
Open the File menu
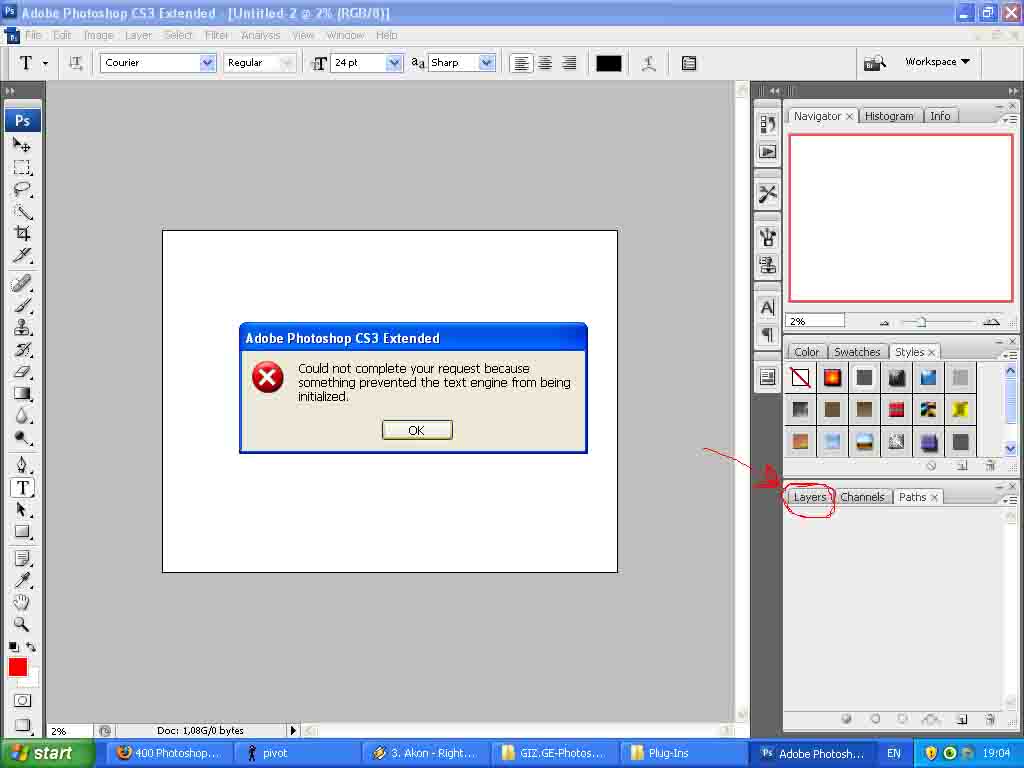(x=33, y=35)
